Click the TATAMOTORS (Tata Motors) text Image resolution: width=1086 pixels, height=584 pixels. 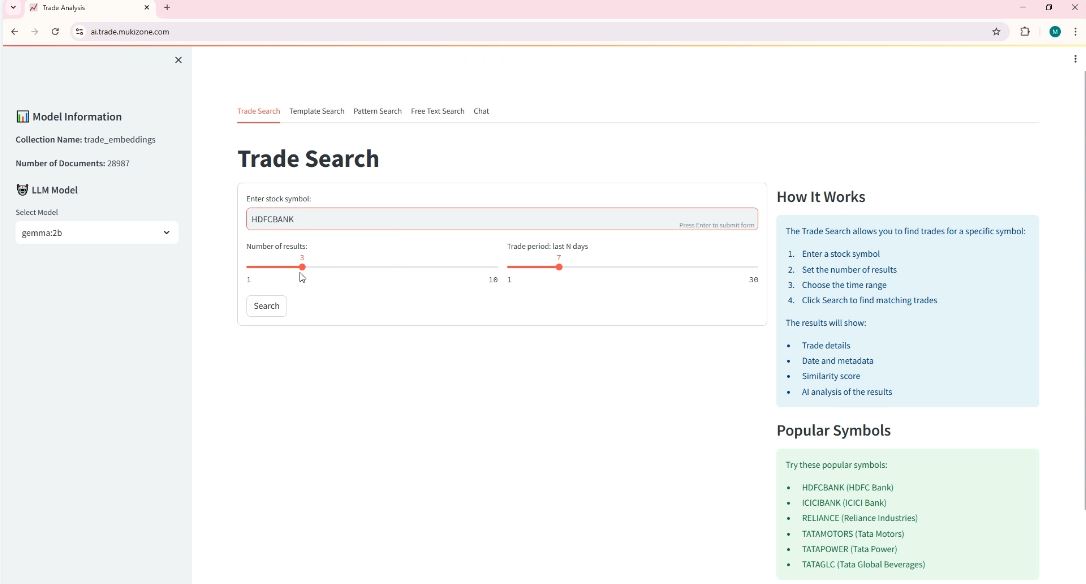pos(853,534)
